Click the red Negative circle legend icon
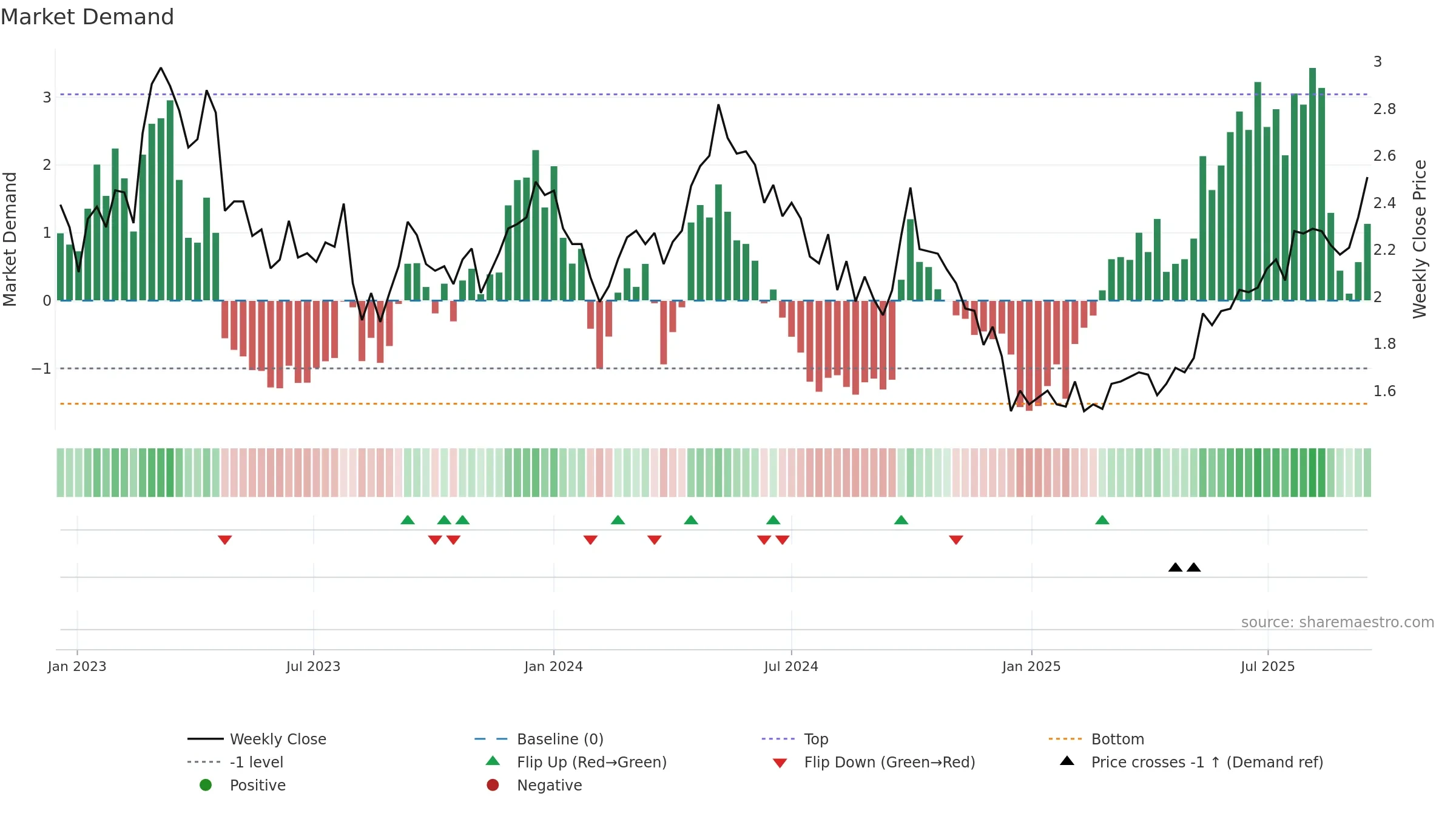This screenshot has height=819, width=1456. (x=493, y=785)
